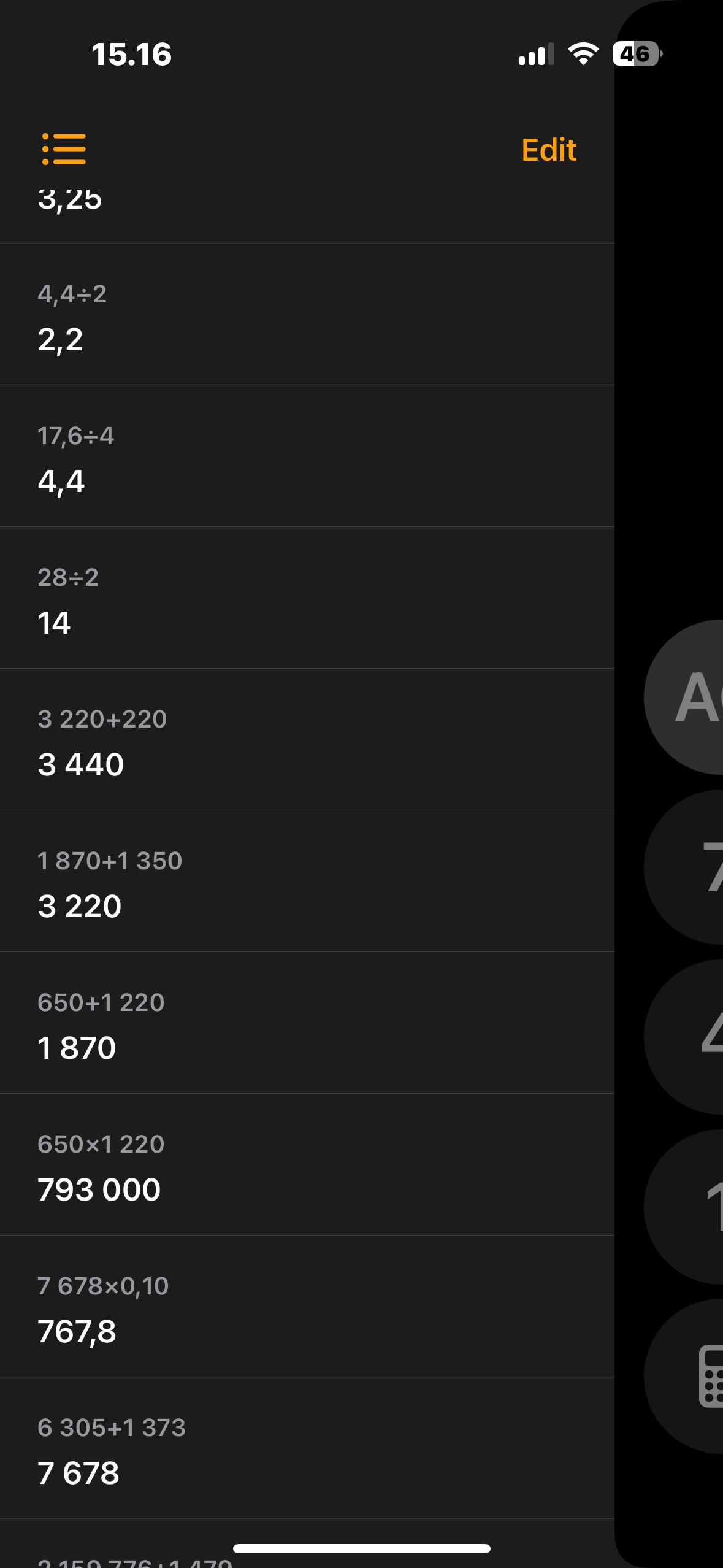Tap the history list icon
723x1568 pixels.
pyautogui.click(x=64, y=149)
